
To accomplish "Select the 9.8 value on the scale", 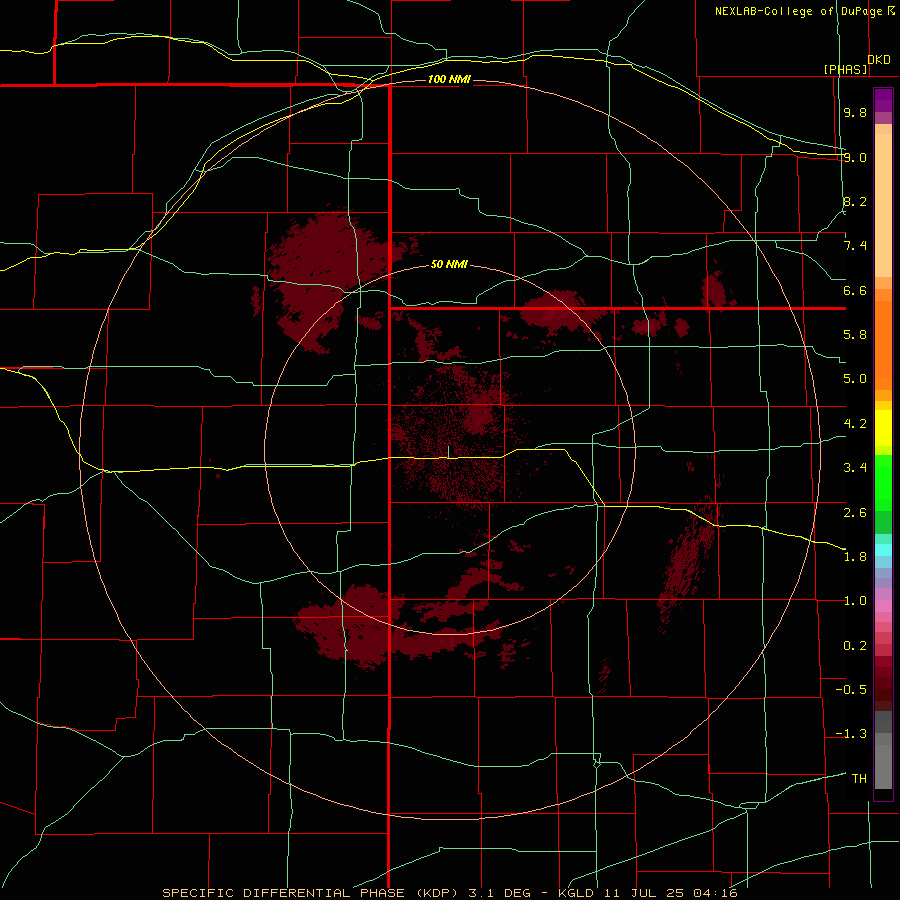I will point(855,112).
